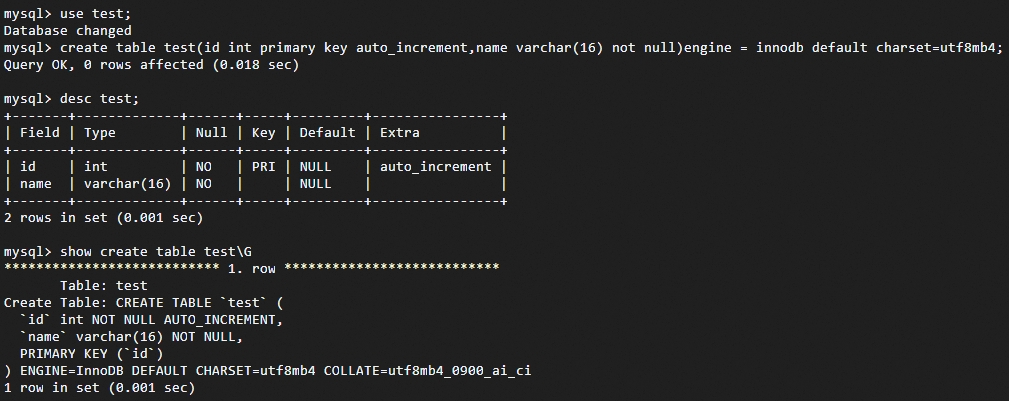Screen dimensions: 1009x401
Task: Click the "Query OK, 0 rows affected" line
Action: pos(150,65)
